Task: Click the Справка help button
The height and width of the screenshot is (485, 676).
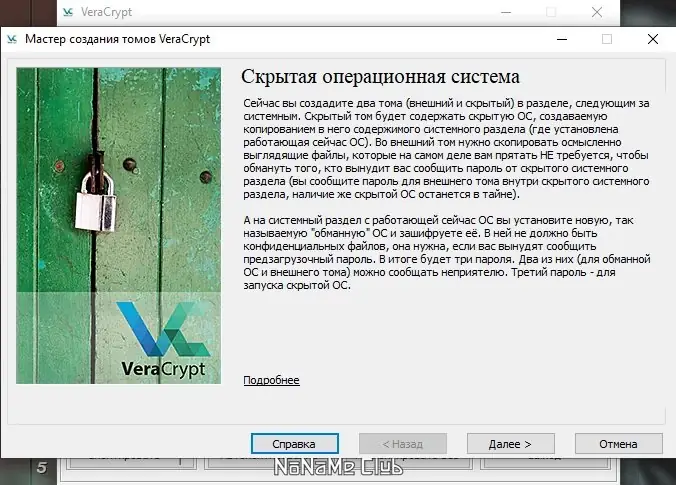Action: point(294,444)
